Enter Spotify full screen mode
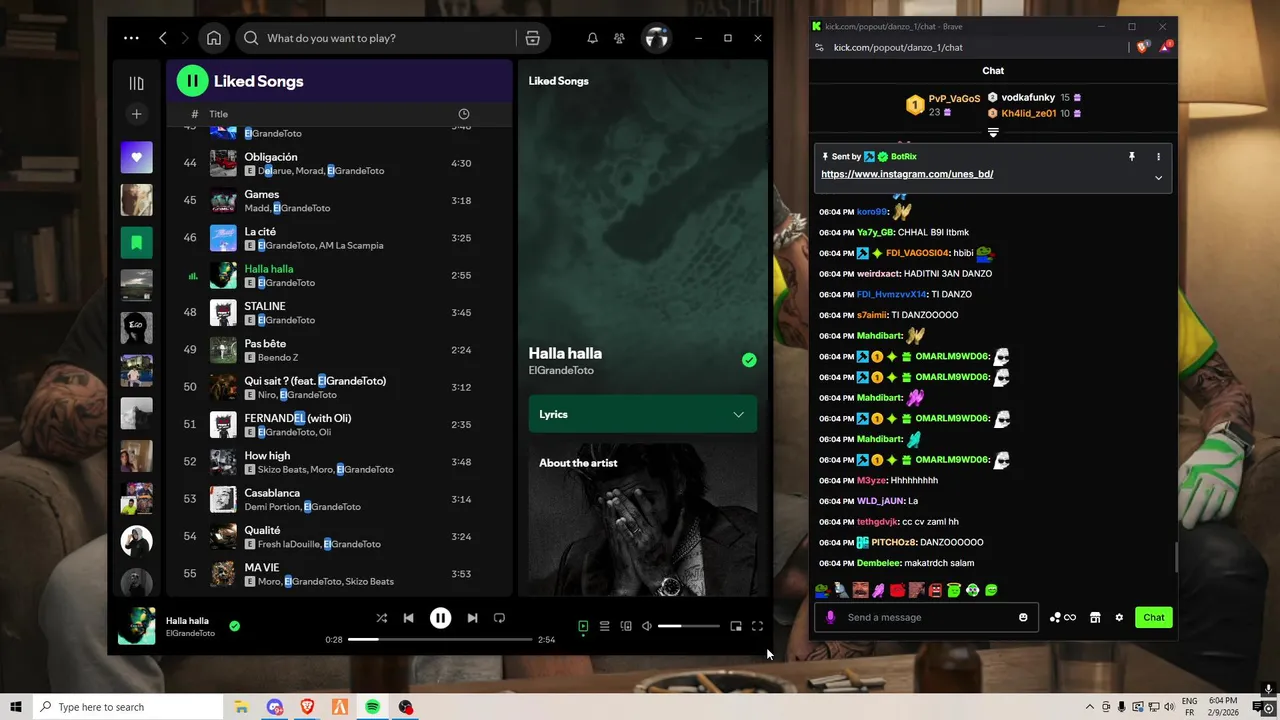The height and width of the screenshot is (720, 1280). point(757,626)
